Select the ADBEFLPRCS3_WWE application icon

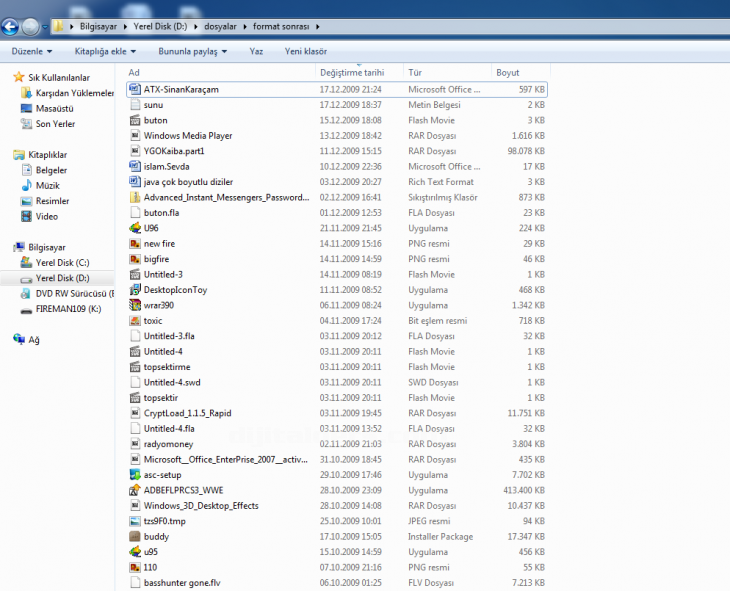coord(135,490)
